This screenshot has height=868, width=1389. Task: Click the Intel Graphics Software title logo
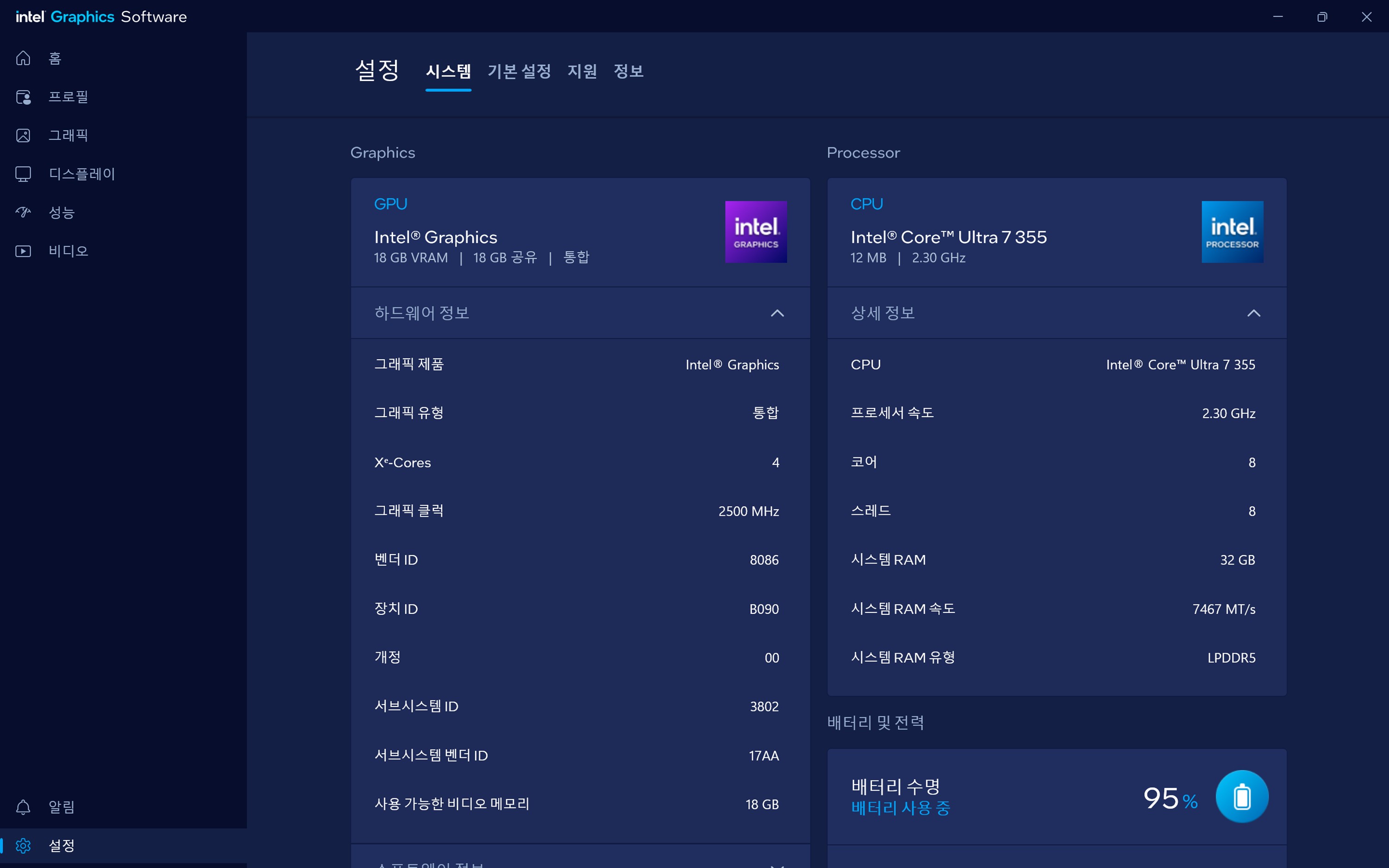pyautogui.click(x=101, y=17)
